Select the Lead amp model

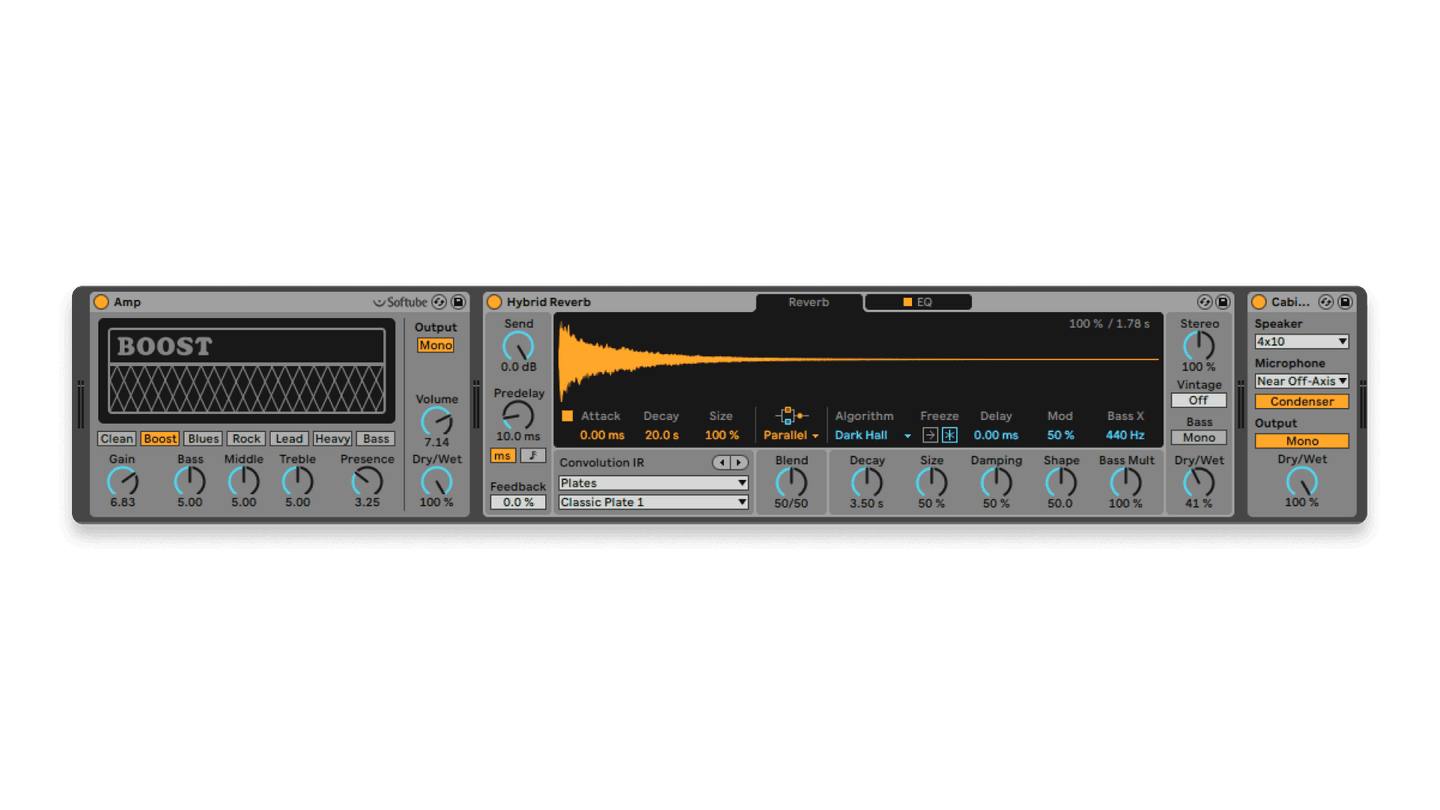click(x=288, y=438)
